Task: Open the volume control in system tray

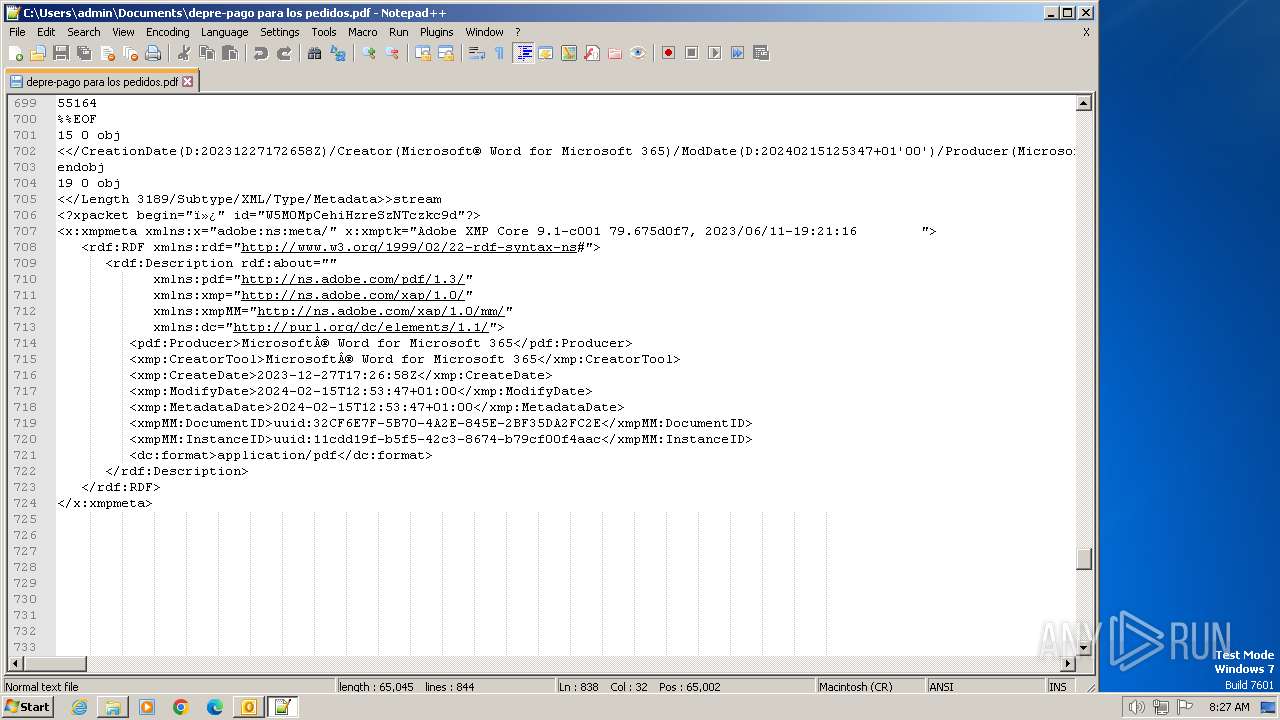Action: (x=1136, y=707)
